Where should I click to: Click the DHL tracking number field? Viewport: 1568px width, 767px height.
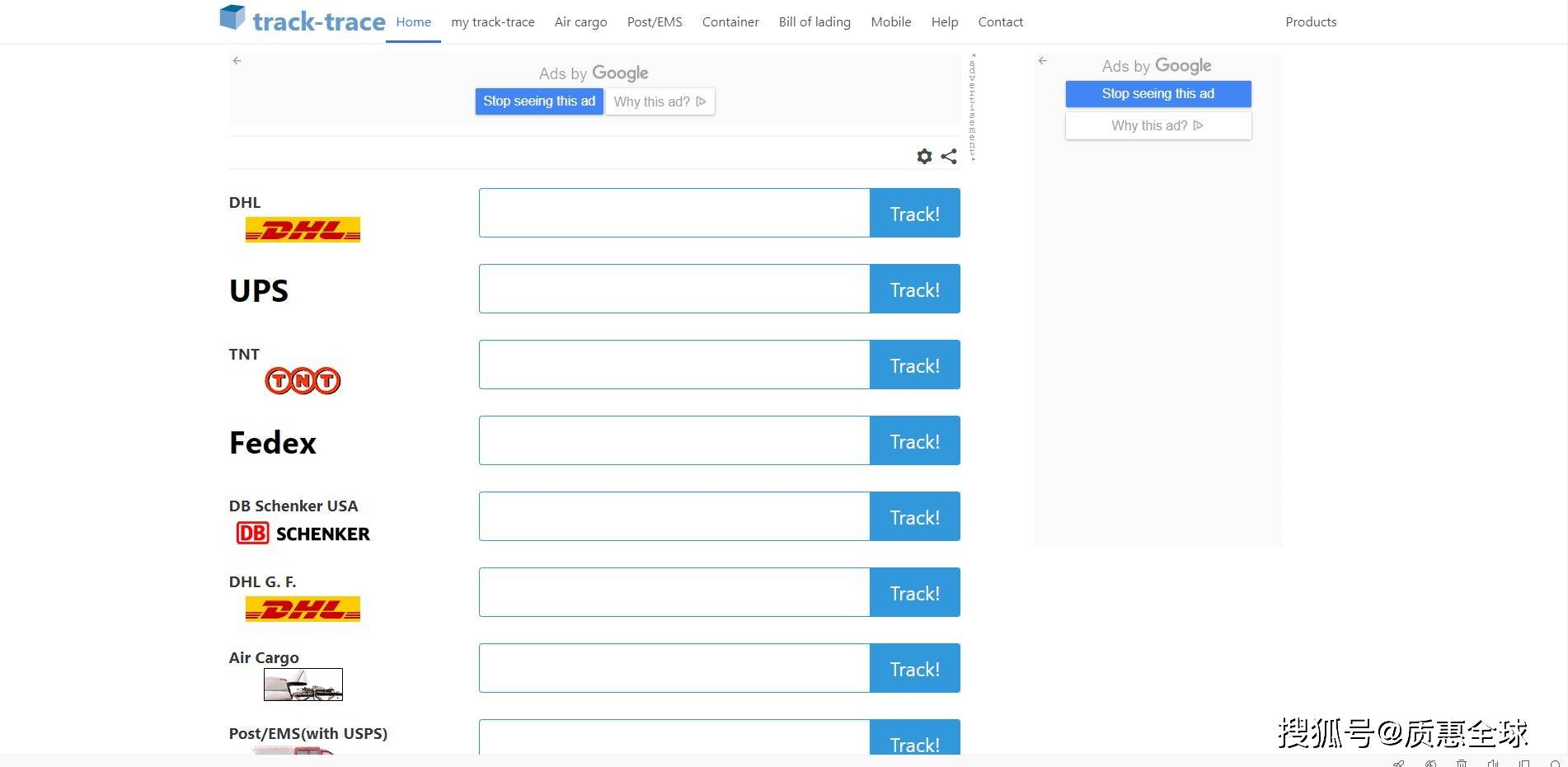coord(674,213)
